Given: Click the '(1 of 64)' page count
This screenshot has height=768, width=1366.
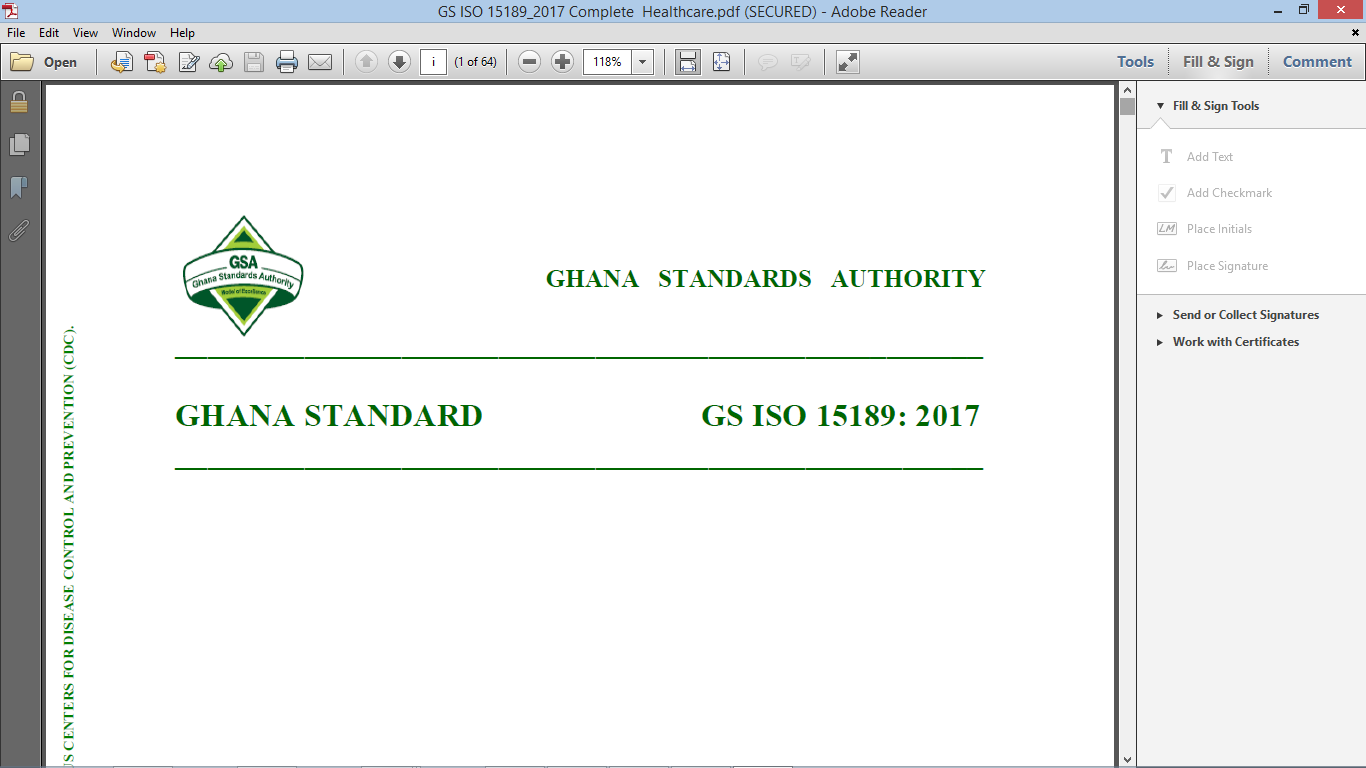Looking at the screenshot, I should coord(475,62).
